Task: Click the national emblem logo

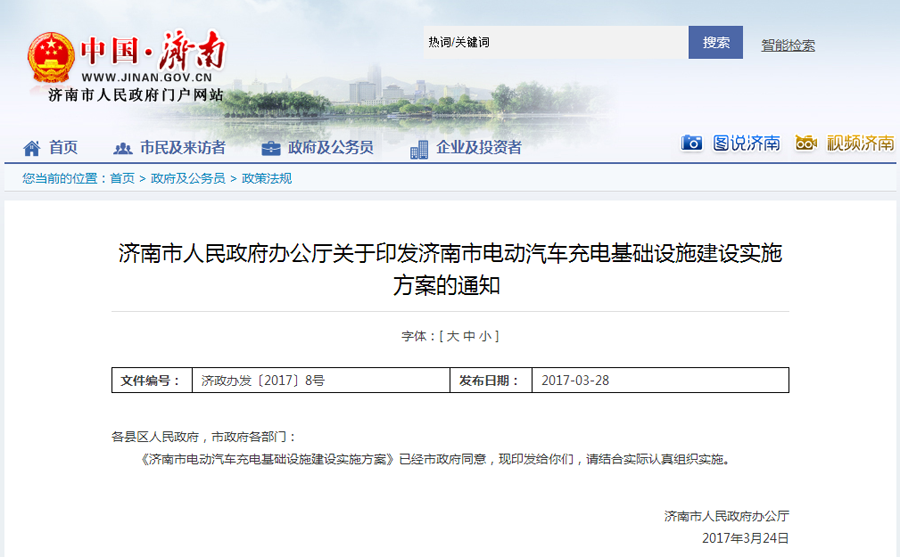Action: tap(51, 57)
